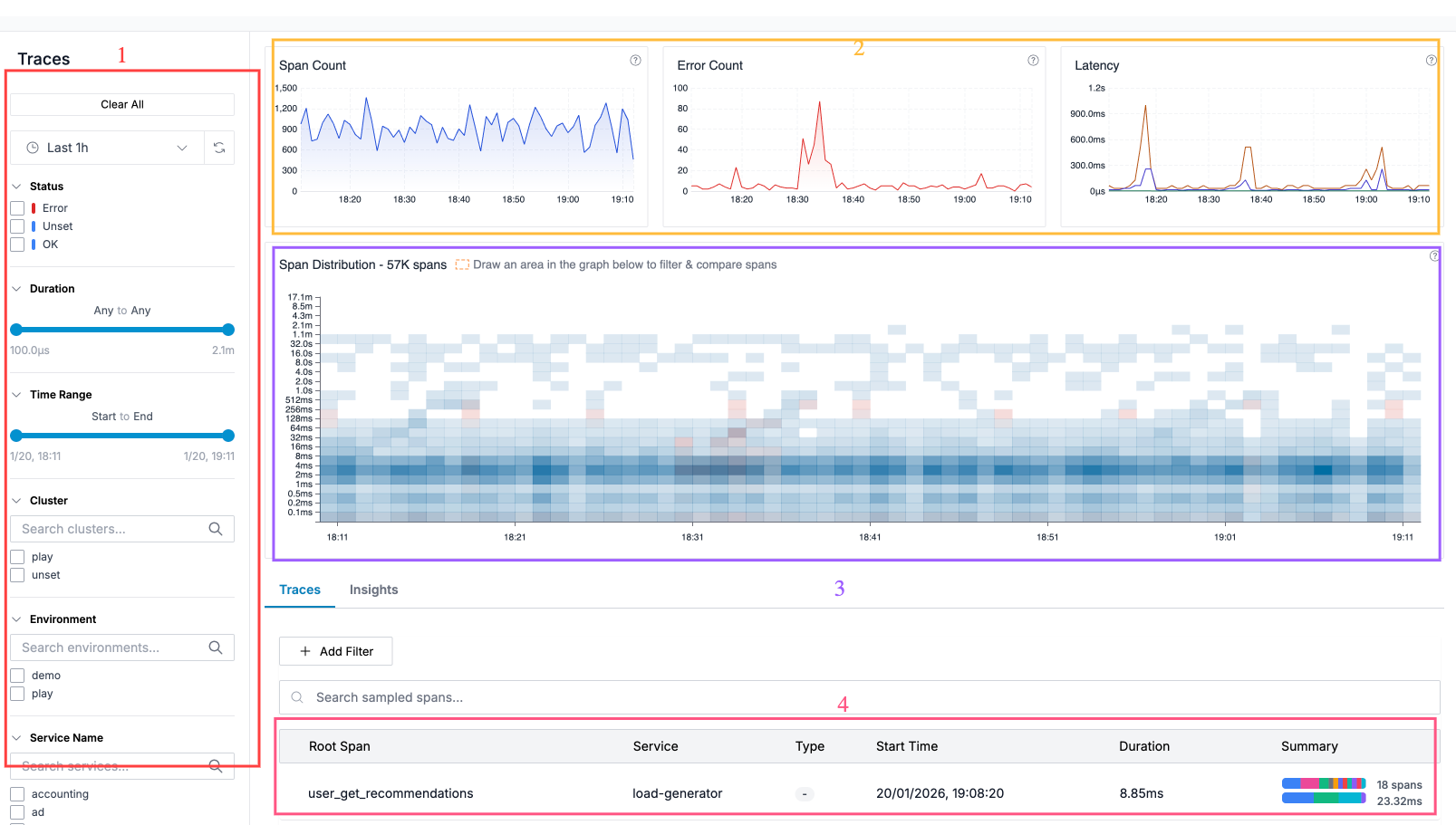Open the Span Count help icon
Image resolution: width=1456 pixels, height=825 pixels.
point(635,60)
